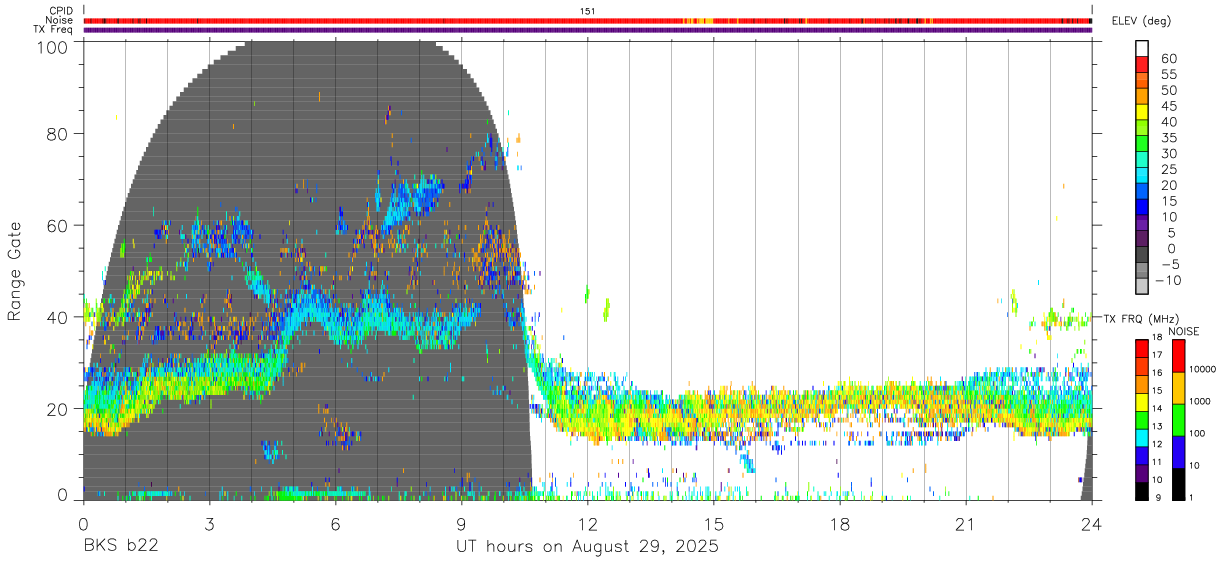Click the x-axis tick label '24'
The image size is (1228, 567).
(x=1092, y=523)
